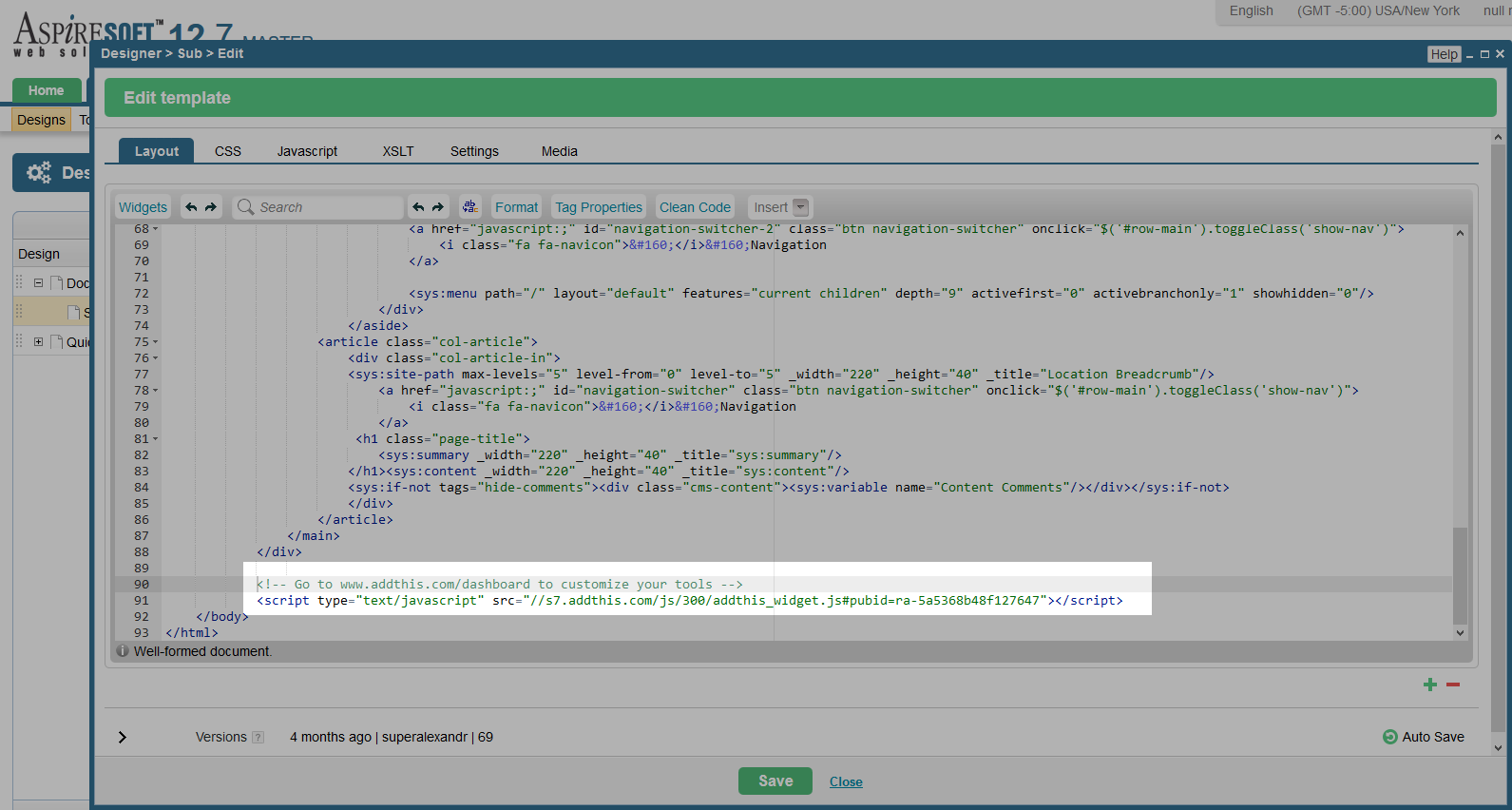This screenshot has height=810, width=1512.
Task: Open the Media tab
Action: coord(560,151)
